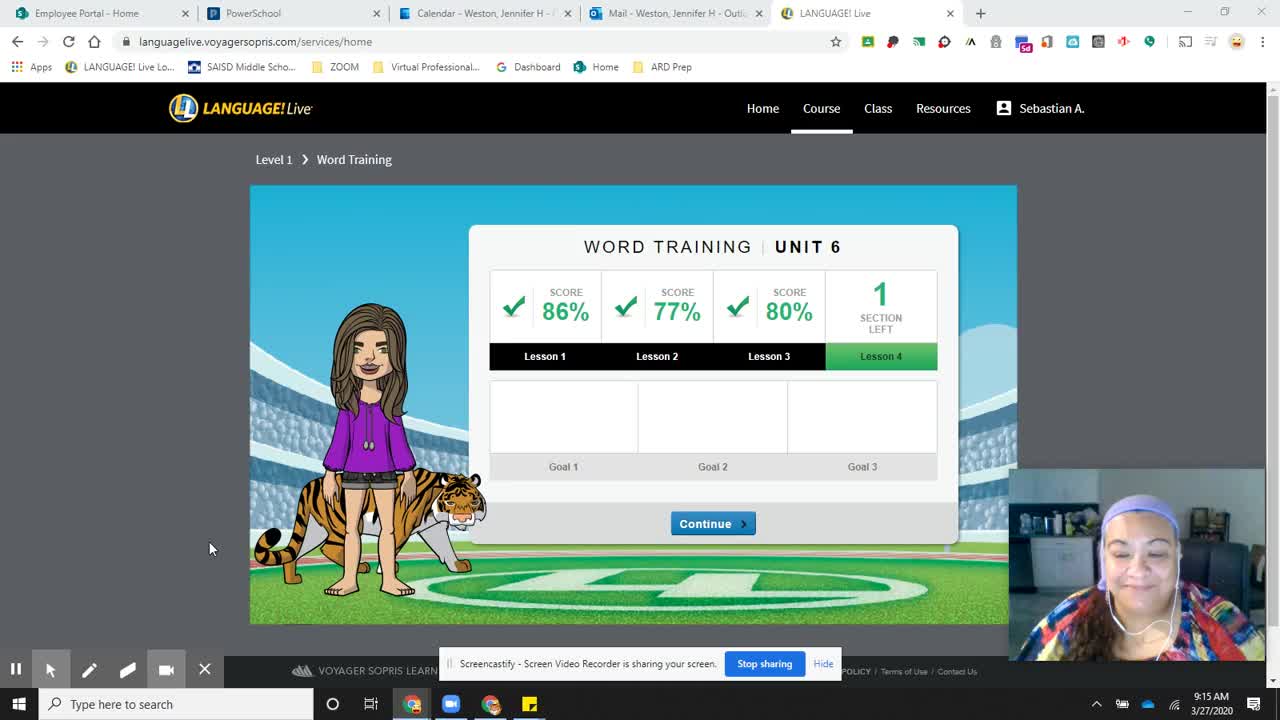Open the Zoom app on the taskbar
1280x720 pixels.
point(451,704)
